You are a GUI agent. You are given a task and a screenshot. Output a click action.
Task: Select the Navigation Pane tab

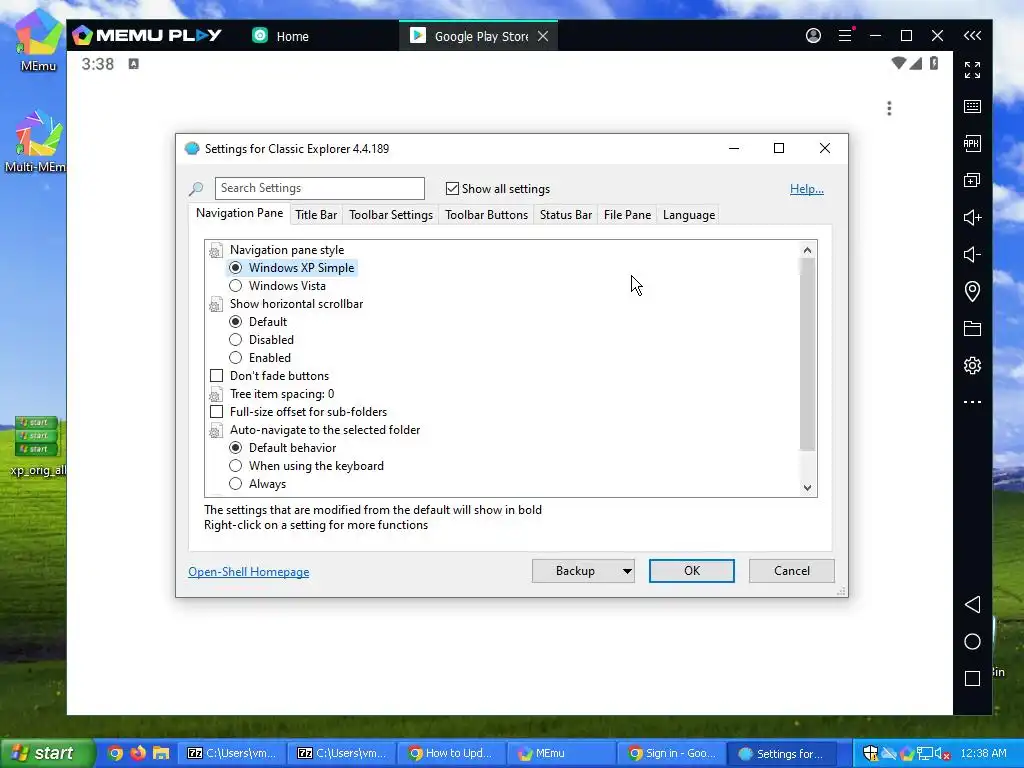(239, 214)
